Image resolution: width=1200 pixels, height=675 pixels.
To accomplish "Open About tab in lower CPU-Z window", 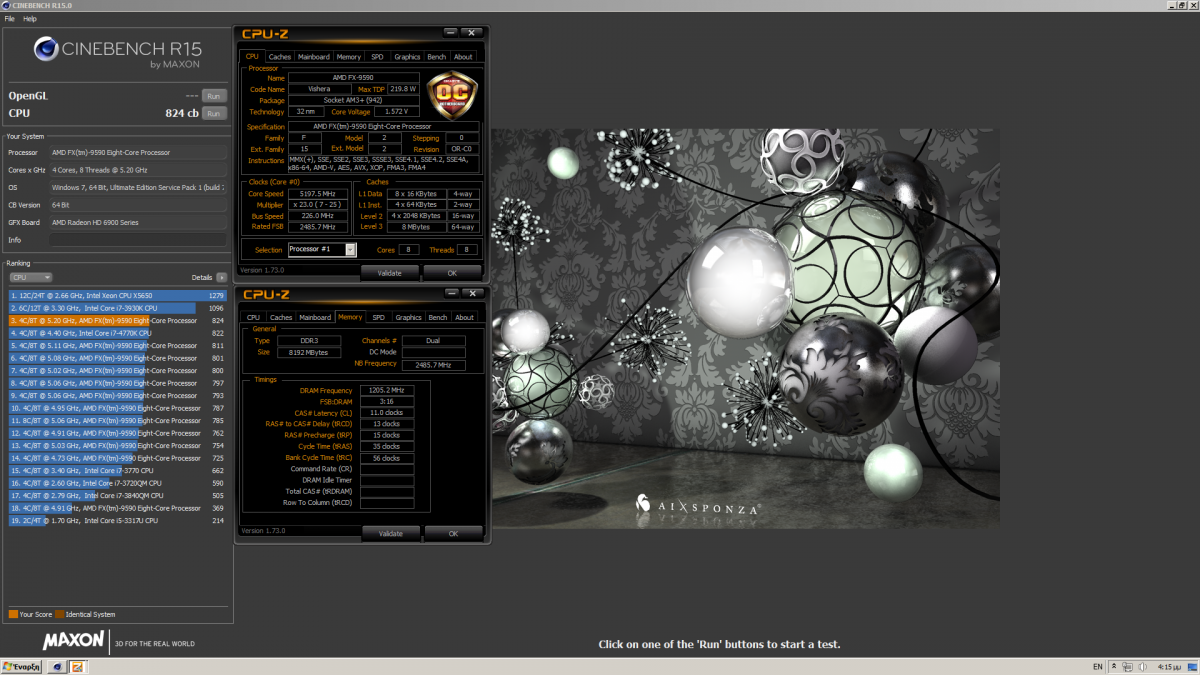I will (464, 317).
